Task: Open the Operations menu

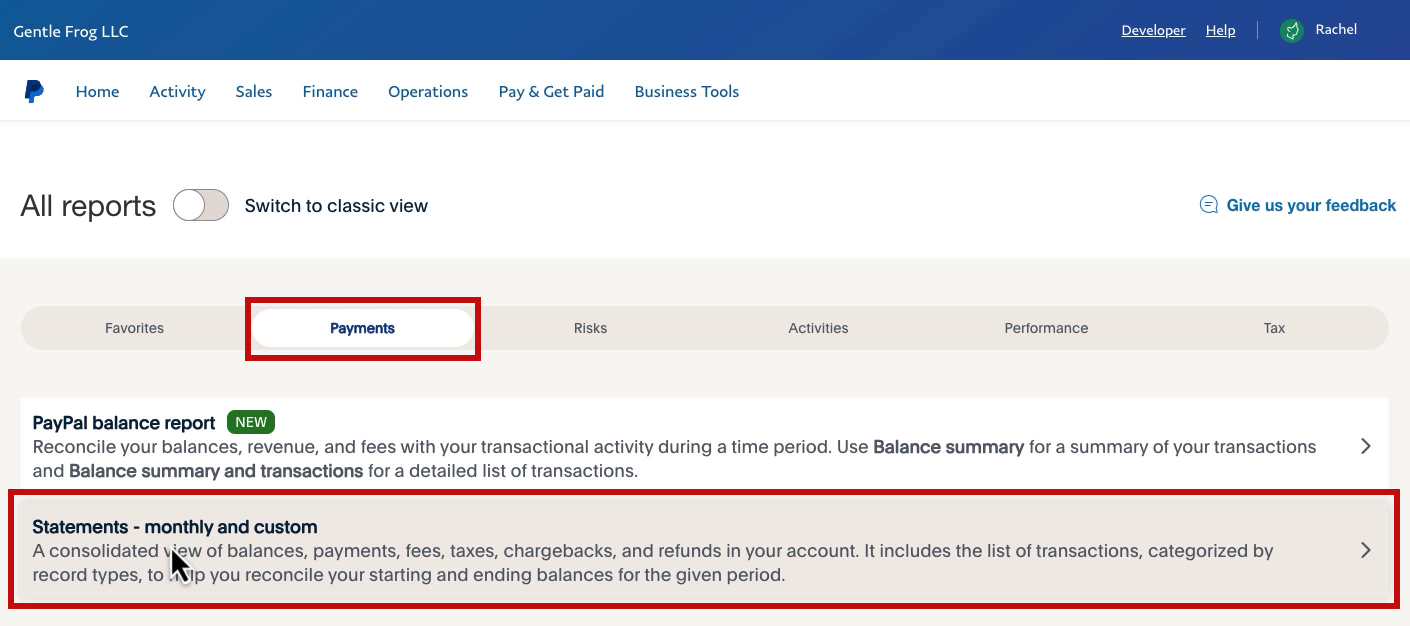Action: [428, 92]
